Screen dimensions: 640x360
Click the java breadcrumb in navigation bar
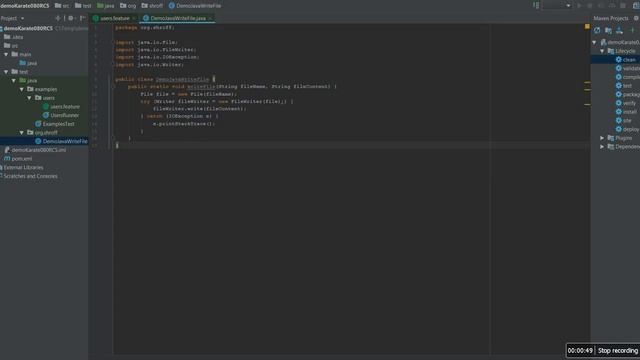point(106,6)
